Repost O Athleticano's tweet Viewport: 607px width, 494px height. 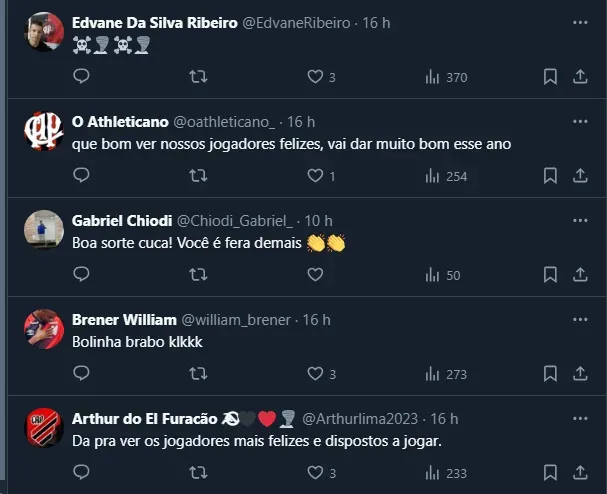[198, 176]
